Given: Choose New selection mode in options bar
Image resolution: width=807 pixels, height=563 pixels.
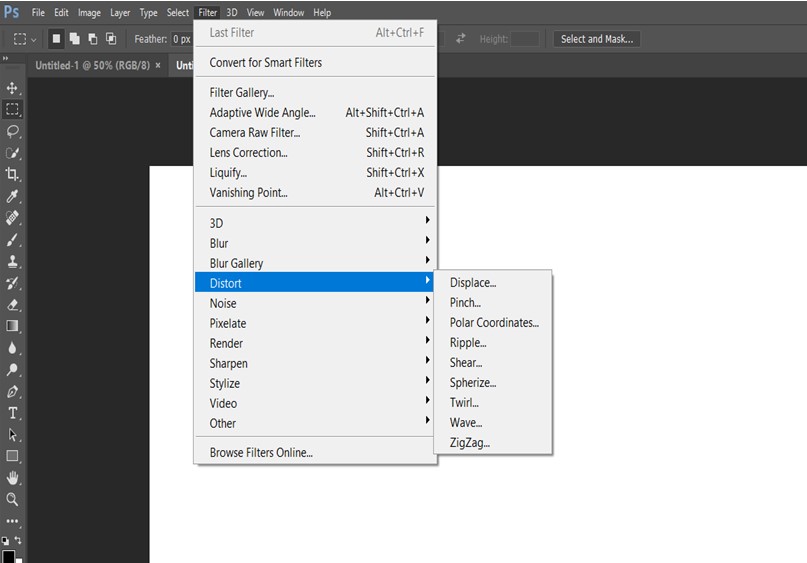Looking at the screenshot, I should coord(56,39).
